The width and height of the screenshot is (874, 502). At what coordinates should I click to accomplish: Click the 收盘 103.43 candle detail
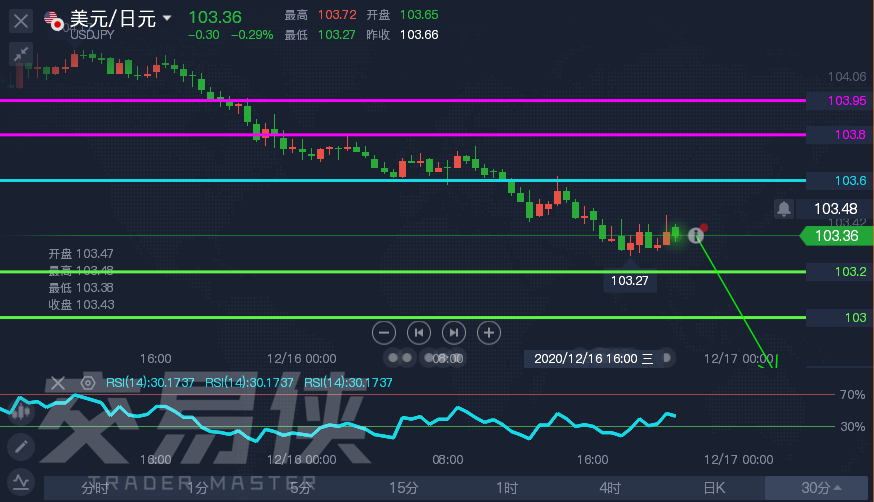pos(81,305)
